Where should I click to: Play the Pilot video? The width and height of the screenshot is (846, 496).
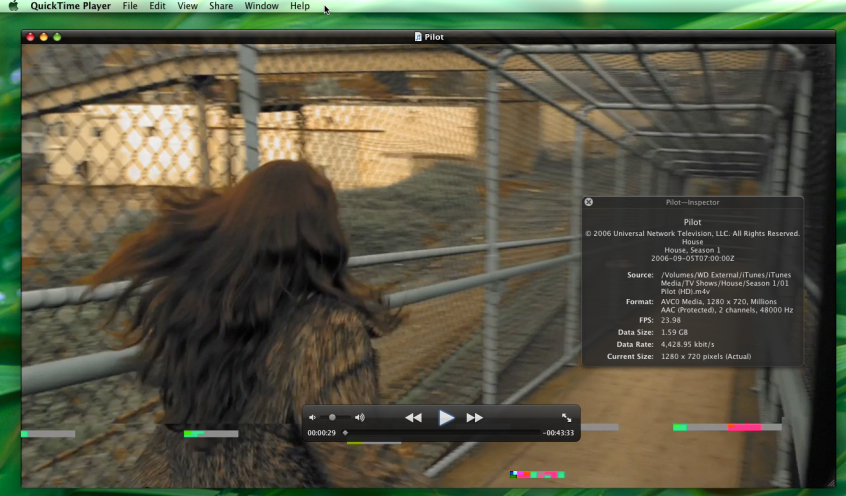click(446, 418)
